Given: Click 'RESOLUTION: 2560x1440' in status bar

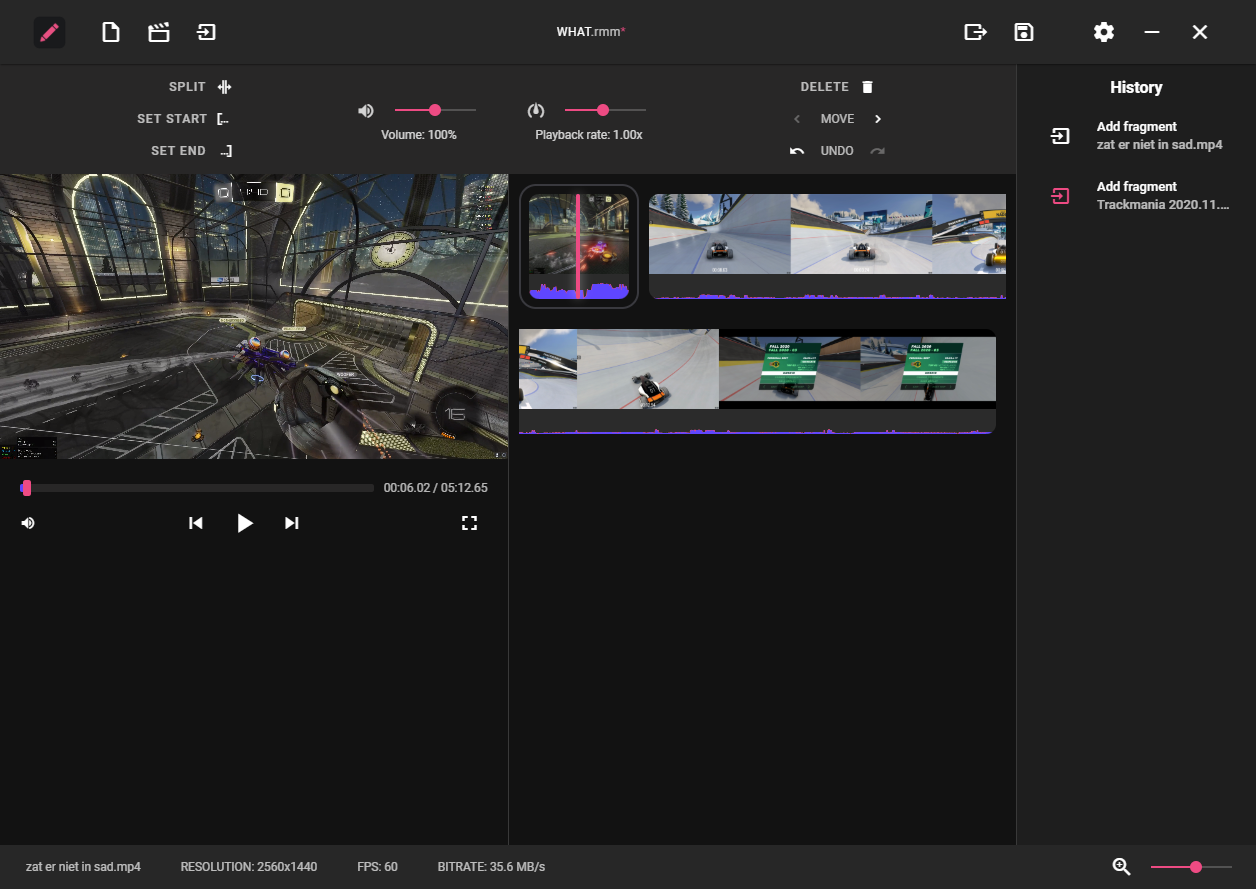Looking at the screenshot, I should click(249, 867).
